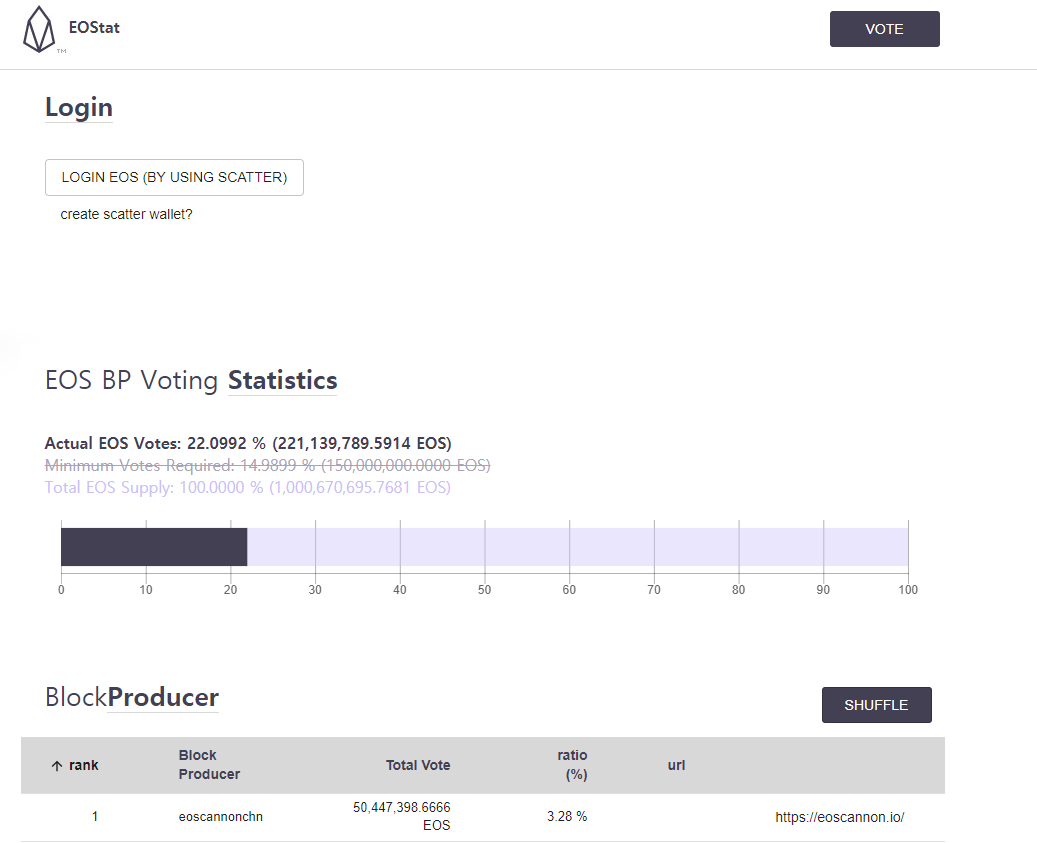Toggle the Actual EOS Votes legend entry
The height and width of the screenshot is (843, 1037).
pos(248,443)
